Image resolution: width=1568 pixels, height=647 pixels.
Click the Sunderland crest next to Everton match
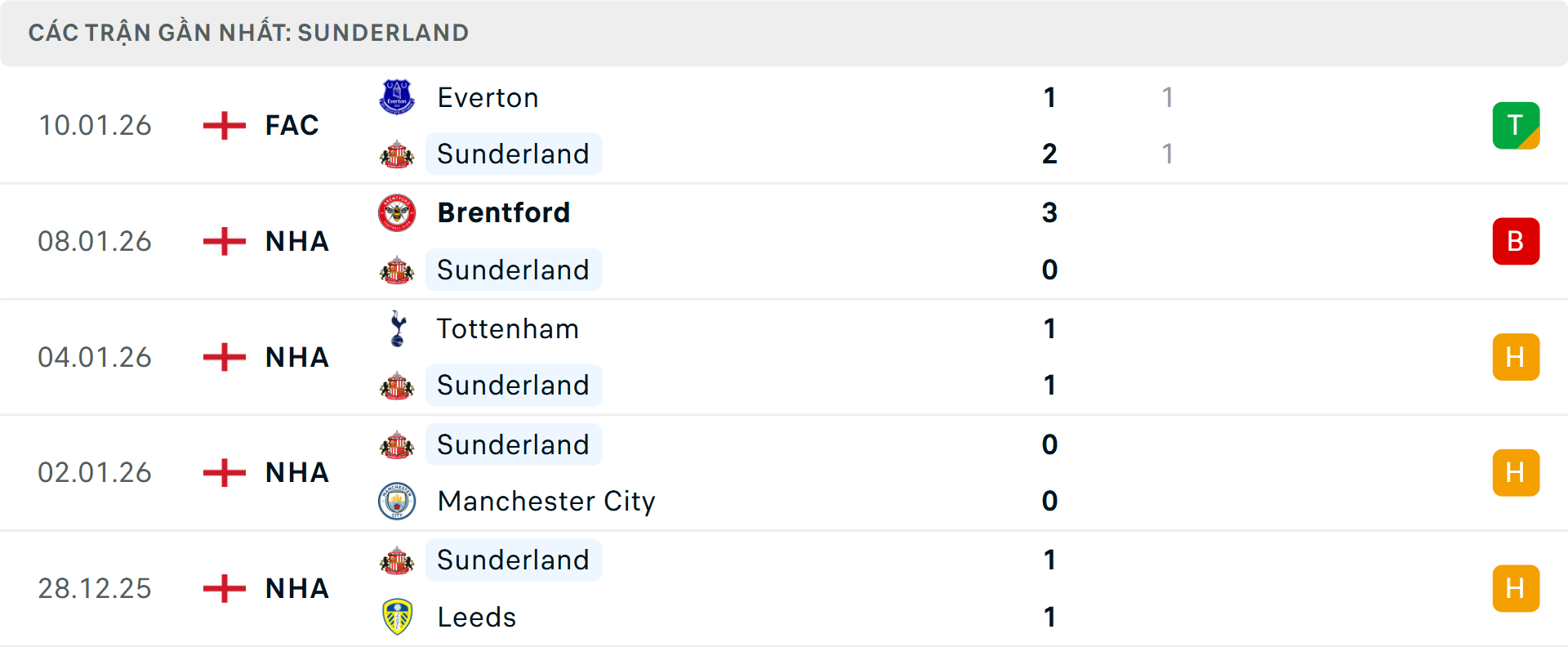click(397, 154)
